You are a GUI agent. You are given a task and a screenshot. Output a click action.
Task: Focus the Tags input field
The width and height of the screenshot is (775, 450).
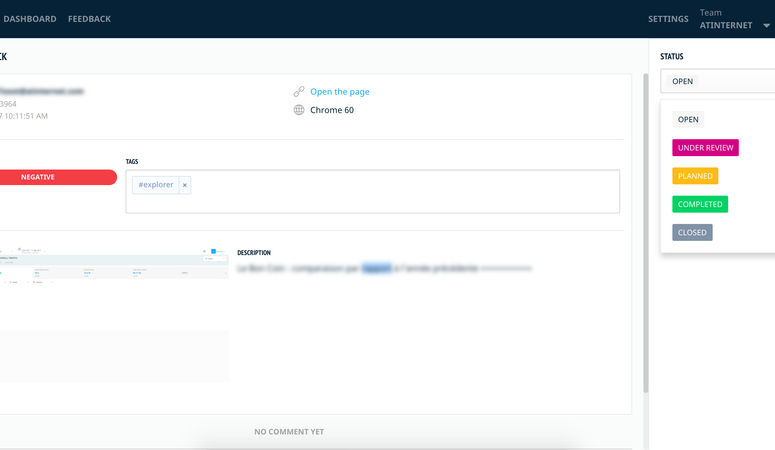click(x=373, y=191)
